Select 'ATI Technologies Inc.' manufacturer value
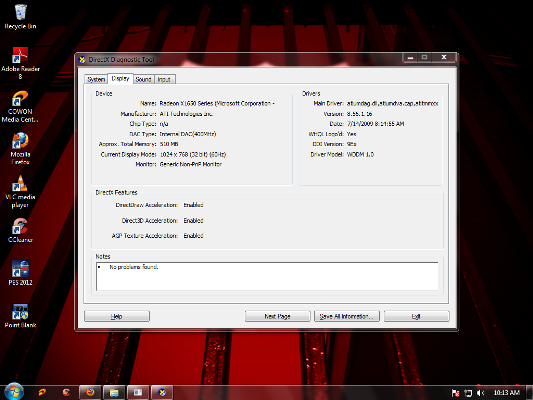Image resolution: width=533 pixels, height=400 pixels. 186,114
